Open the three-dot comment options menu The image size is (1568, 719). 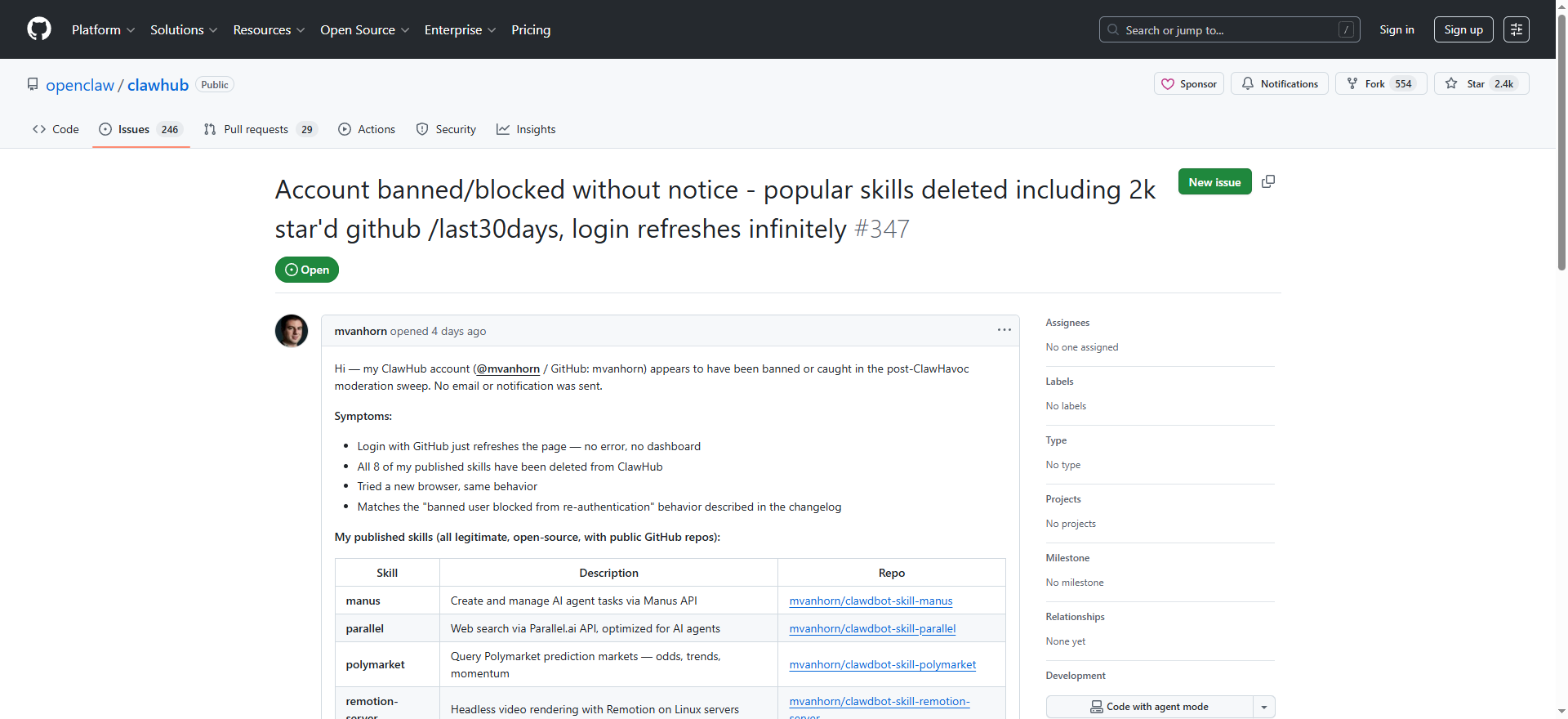click(x=1004, y=330)
